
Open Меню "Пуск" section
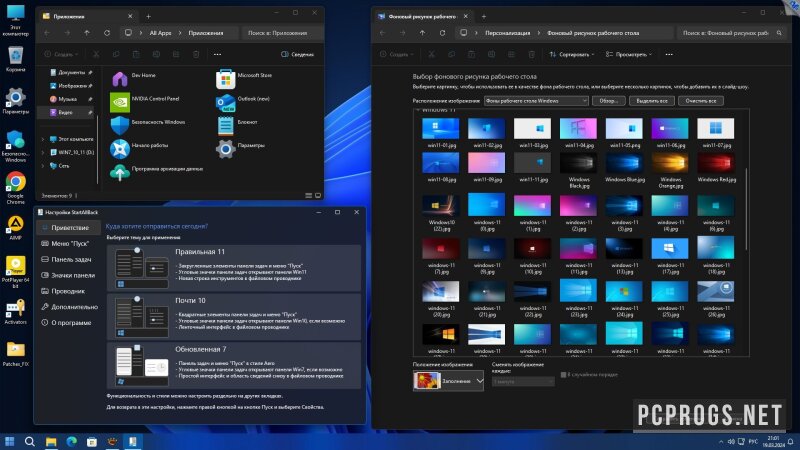point(69,243)
